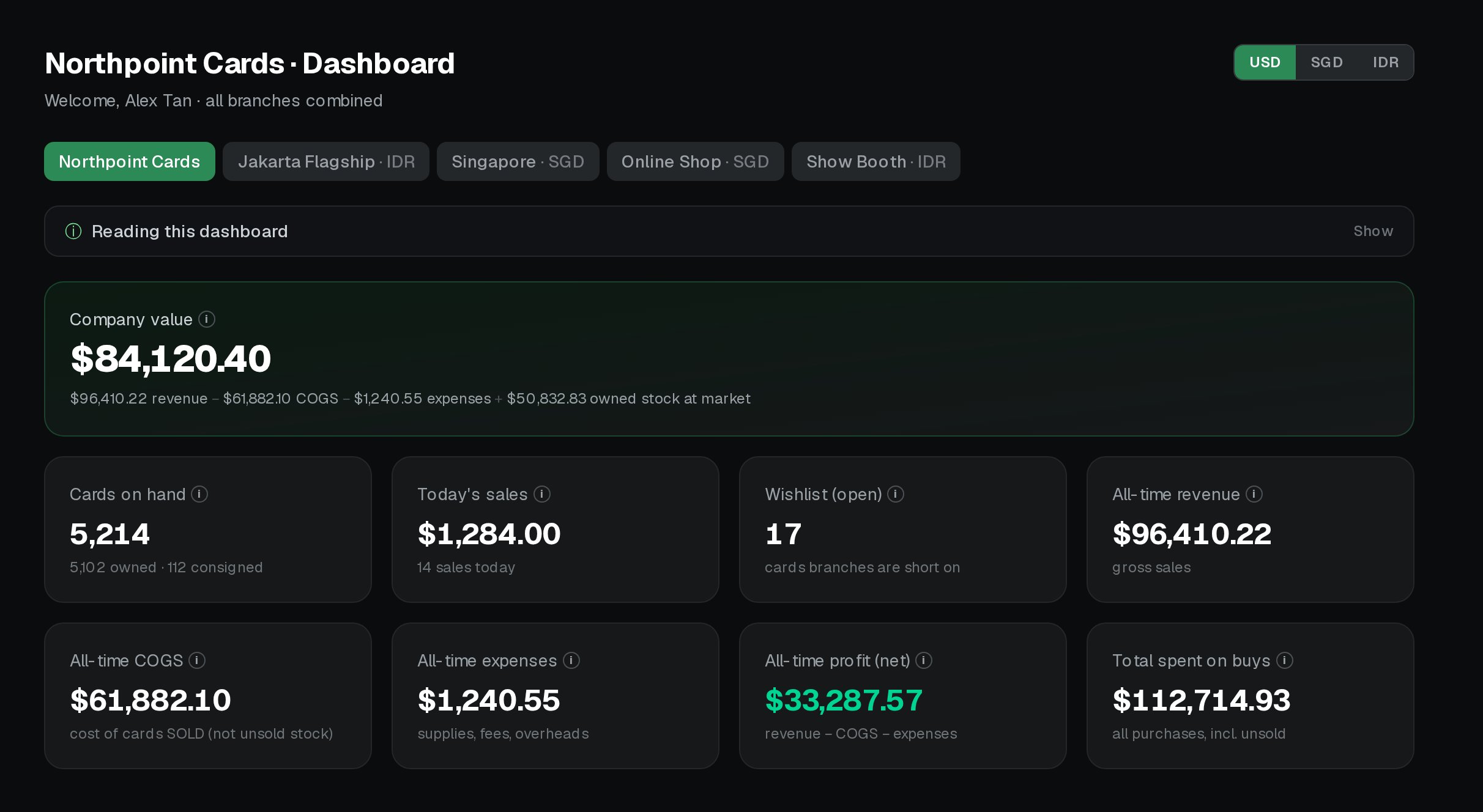1483x812 pixels.
Task: Open the Online Shop · SGD branch tab
Action: 696,161
